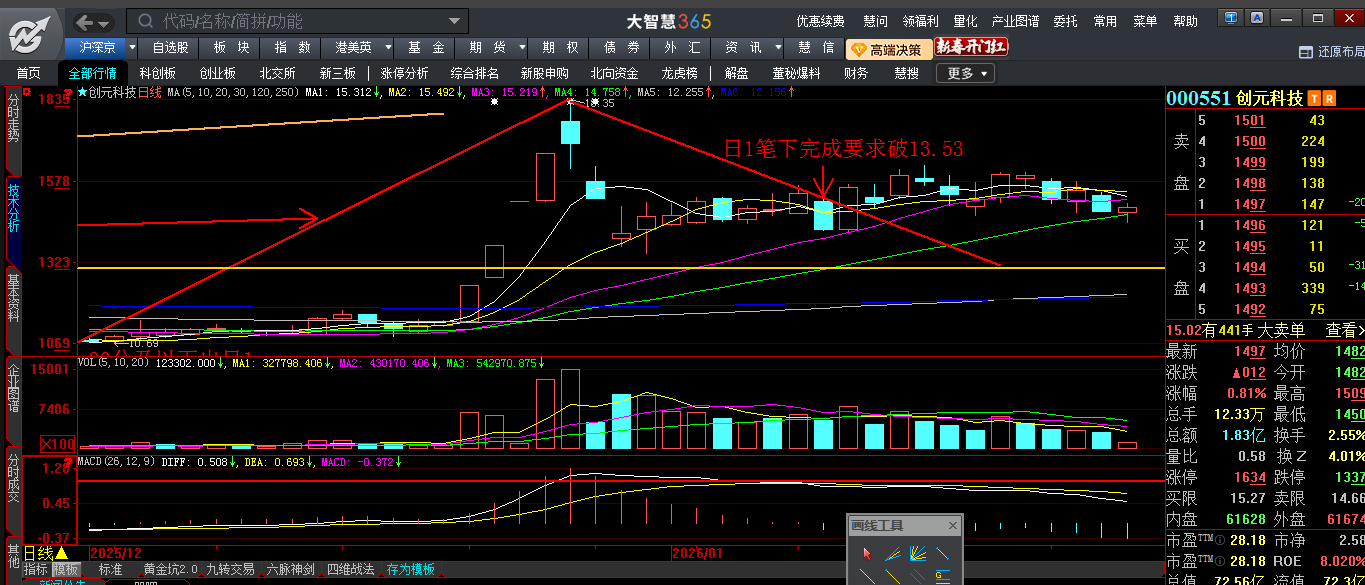Click the 新春开门红 banner
The height and width of the screenshot is (585, 1365).
(971, 47)
